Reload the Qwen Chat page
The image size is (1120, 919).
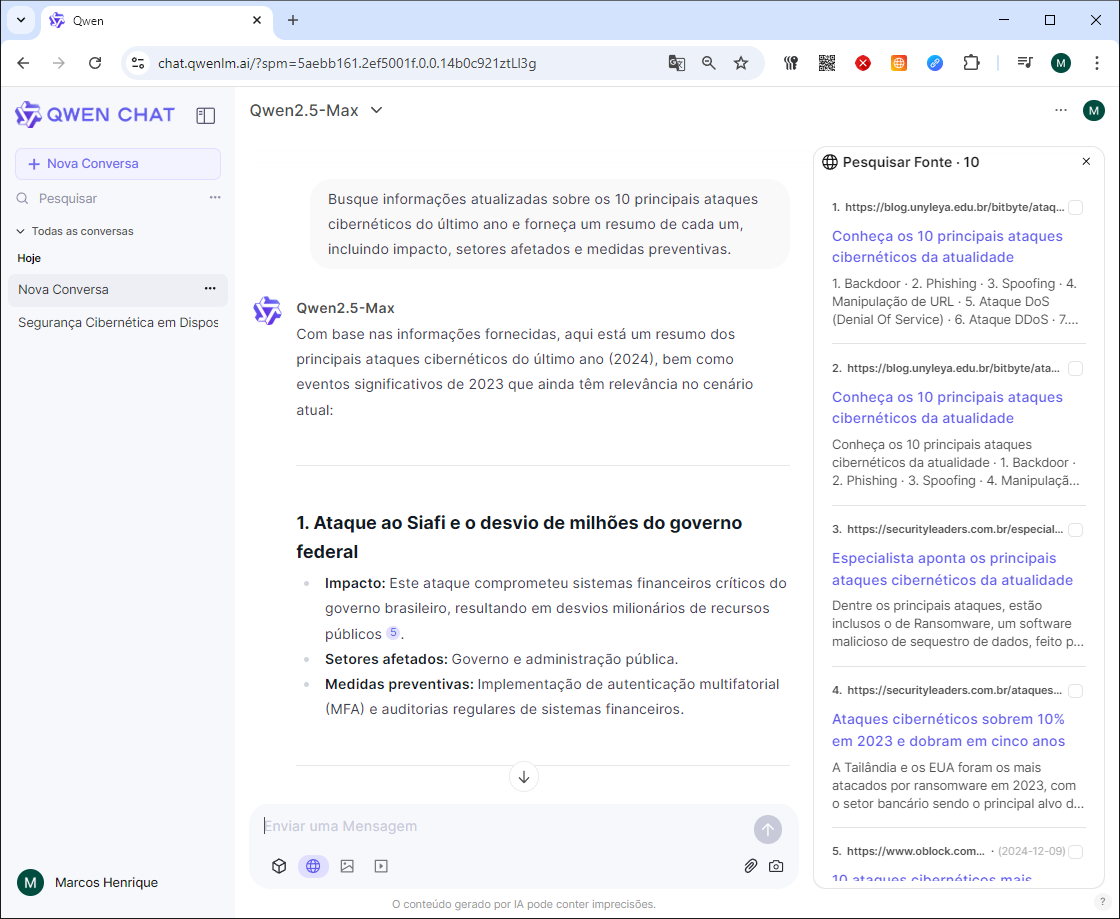coord(95,63)
